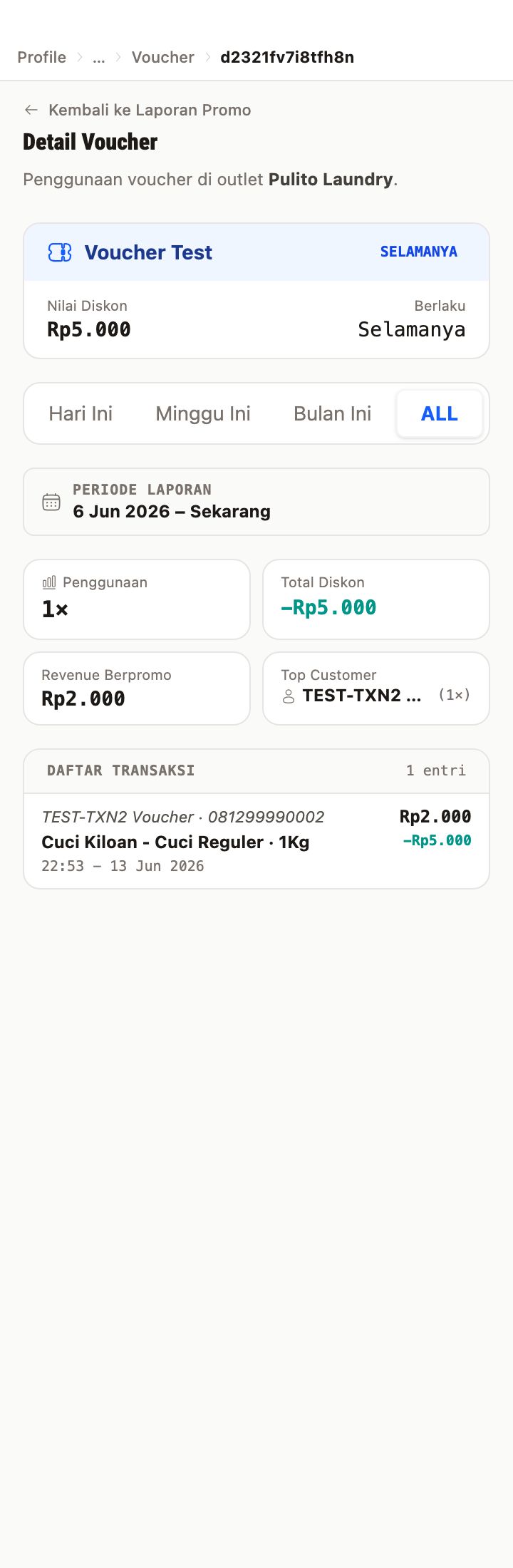The width and height of the screenshot is (513, 1568).
Task: Click the first breadcrumb chevron after Profile
Action: (80, 57)
